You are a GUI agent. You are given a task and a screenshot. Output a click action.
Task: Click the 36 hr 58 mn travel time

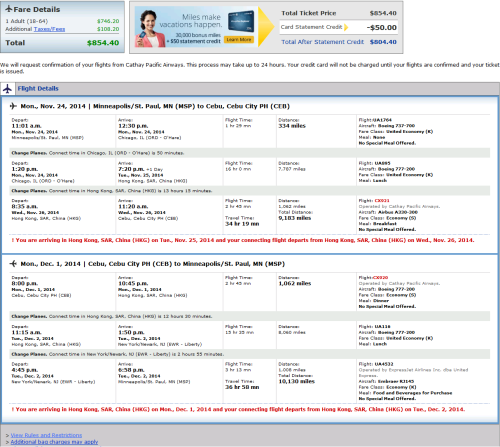coord(242,387)
